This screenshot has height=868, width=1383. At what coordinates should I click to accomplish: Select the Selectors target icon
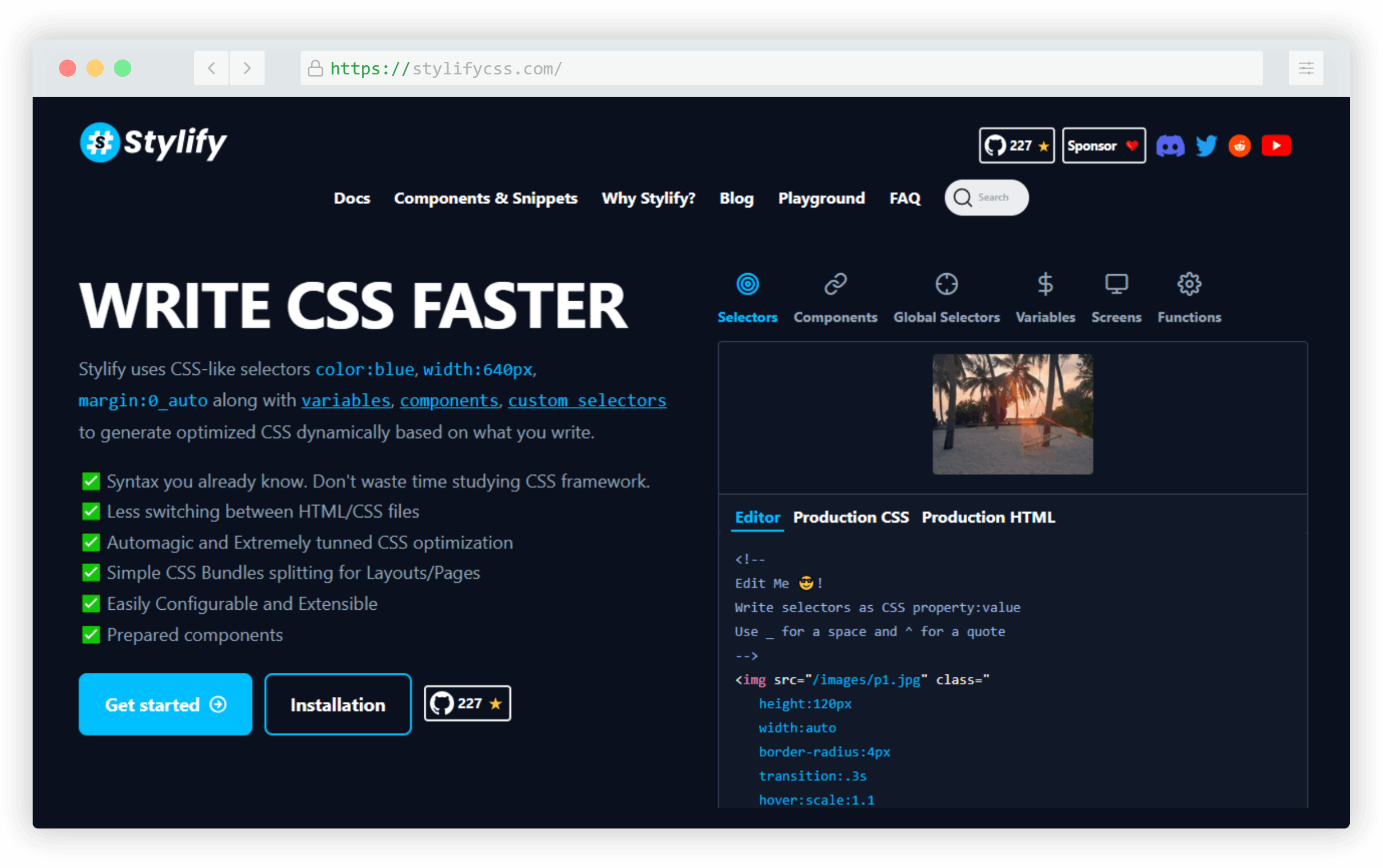coord(747,284)
